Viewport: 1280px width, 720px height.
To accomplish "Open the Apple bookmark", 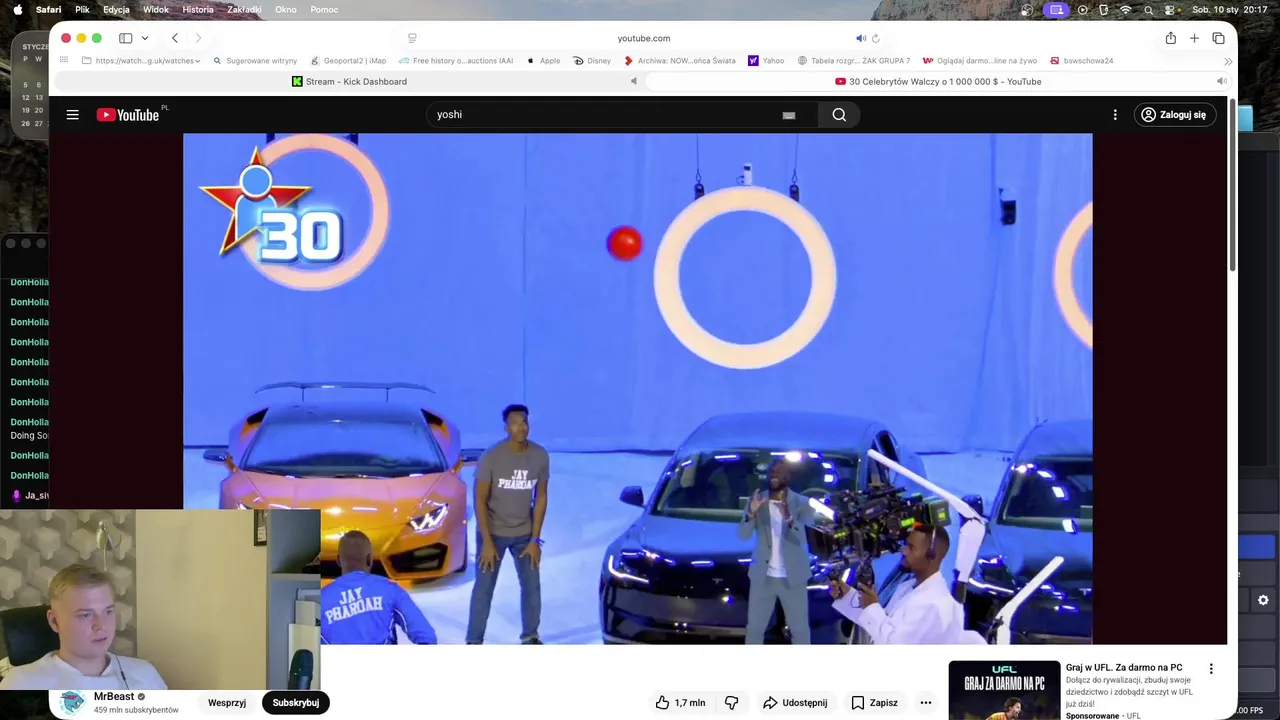I will point(544,61).
